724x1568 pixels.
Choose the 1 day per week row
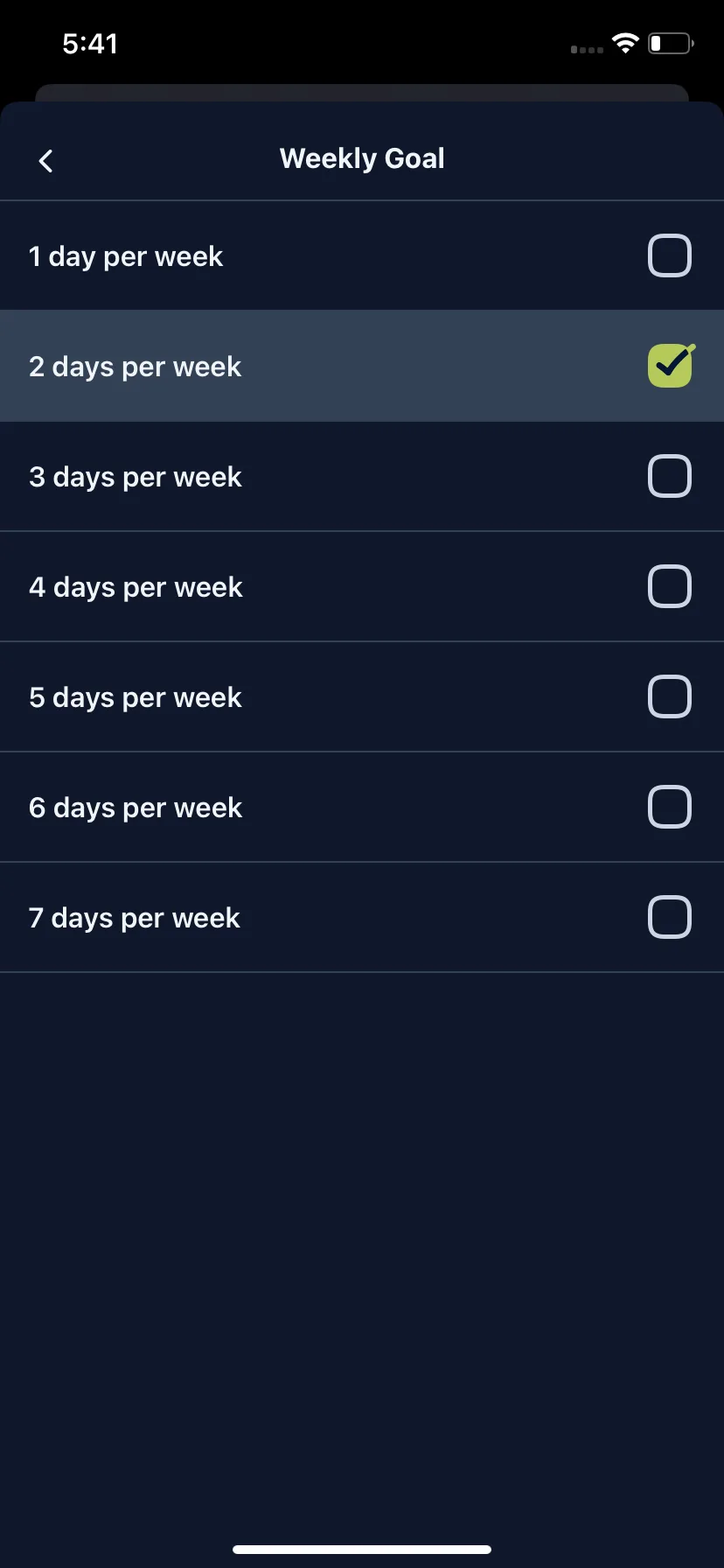tap(362, 255)
